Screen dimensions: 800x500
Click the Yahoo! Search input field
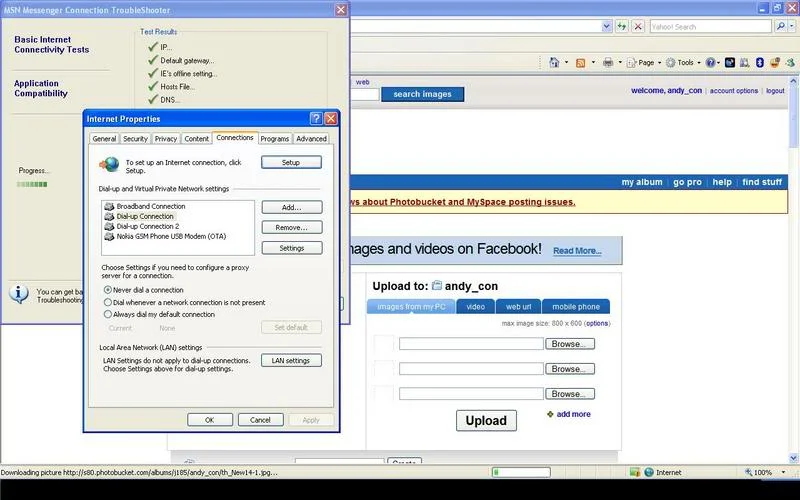click(x=711, y=27)
